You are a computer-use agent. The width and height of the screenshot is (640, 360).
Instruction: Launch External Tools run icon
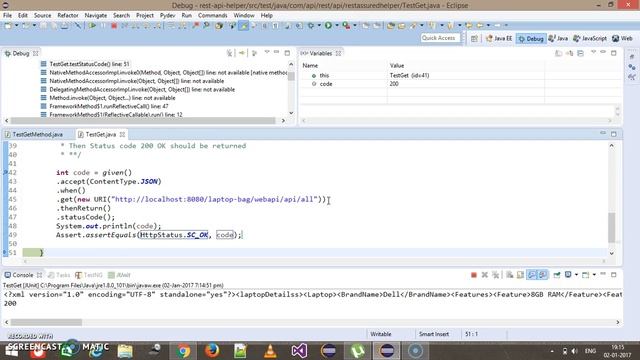[x=346, y=25]
